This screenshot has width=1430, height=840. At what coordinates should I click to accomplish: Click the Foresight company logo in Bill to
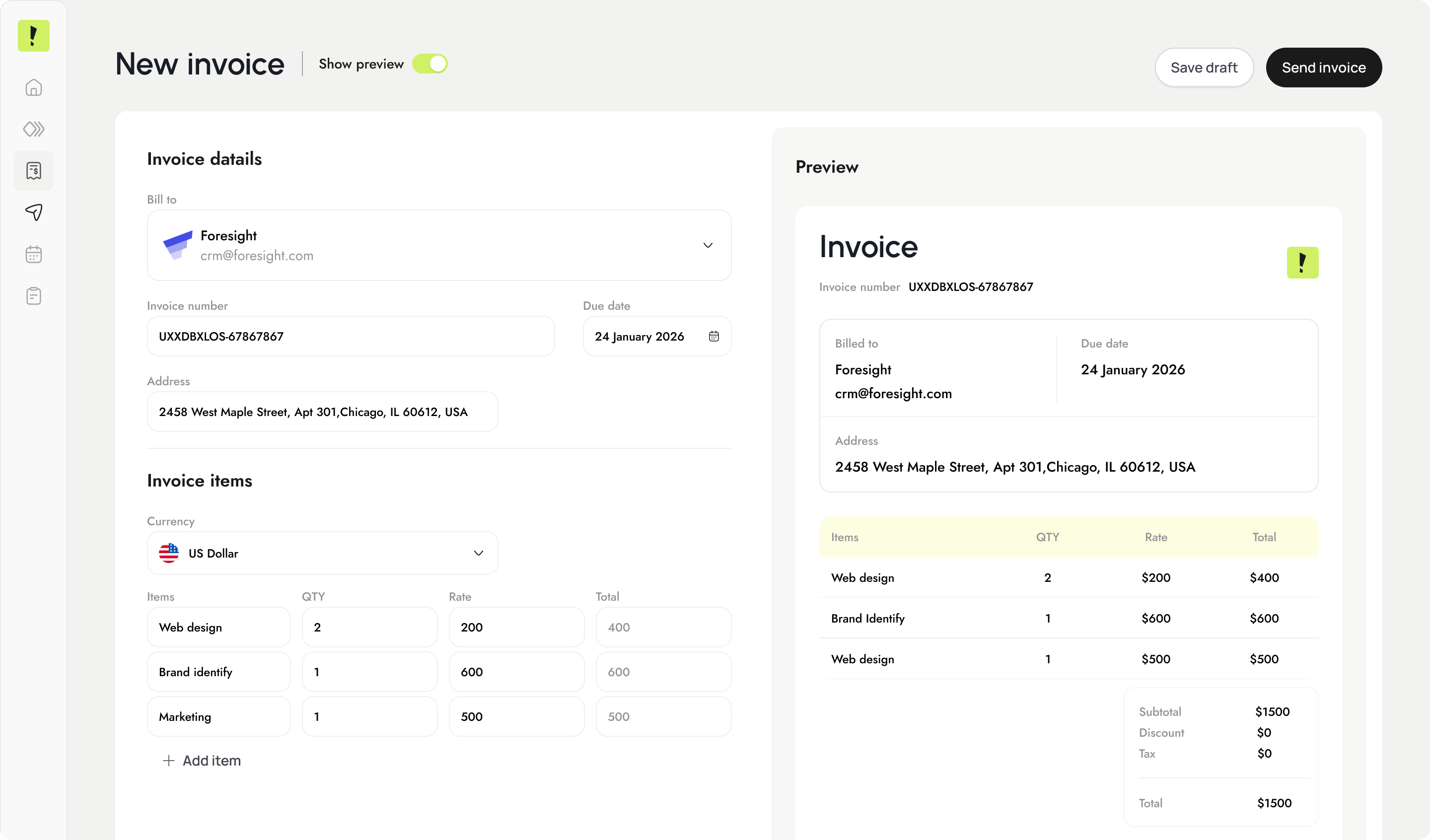tap(178, 245)
